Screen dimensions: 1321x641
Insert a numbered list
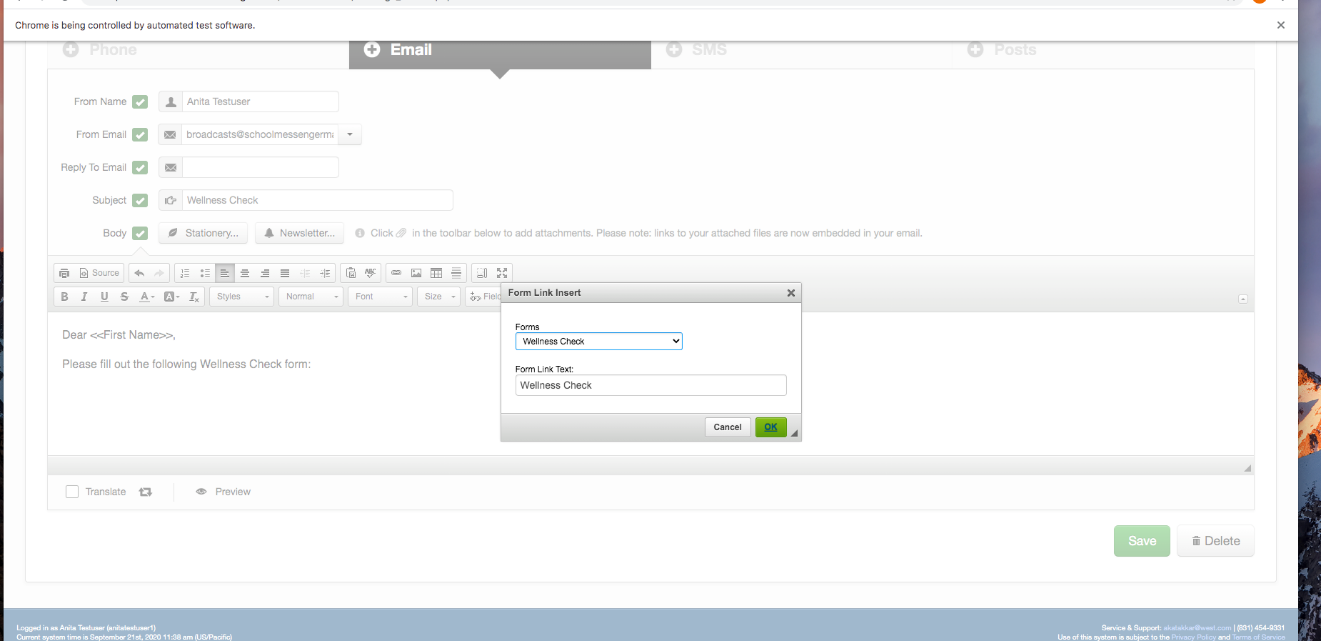(x=185, y=273)
